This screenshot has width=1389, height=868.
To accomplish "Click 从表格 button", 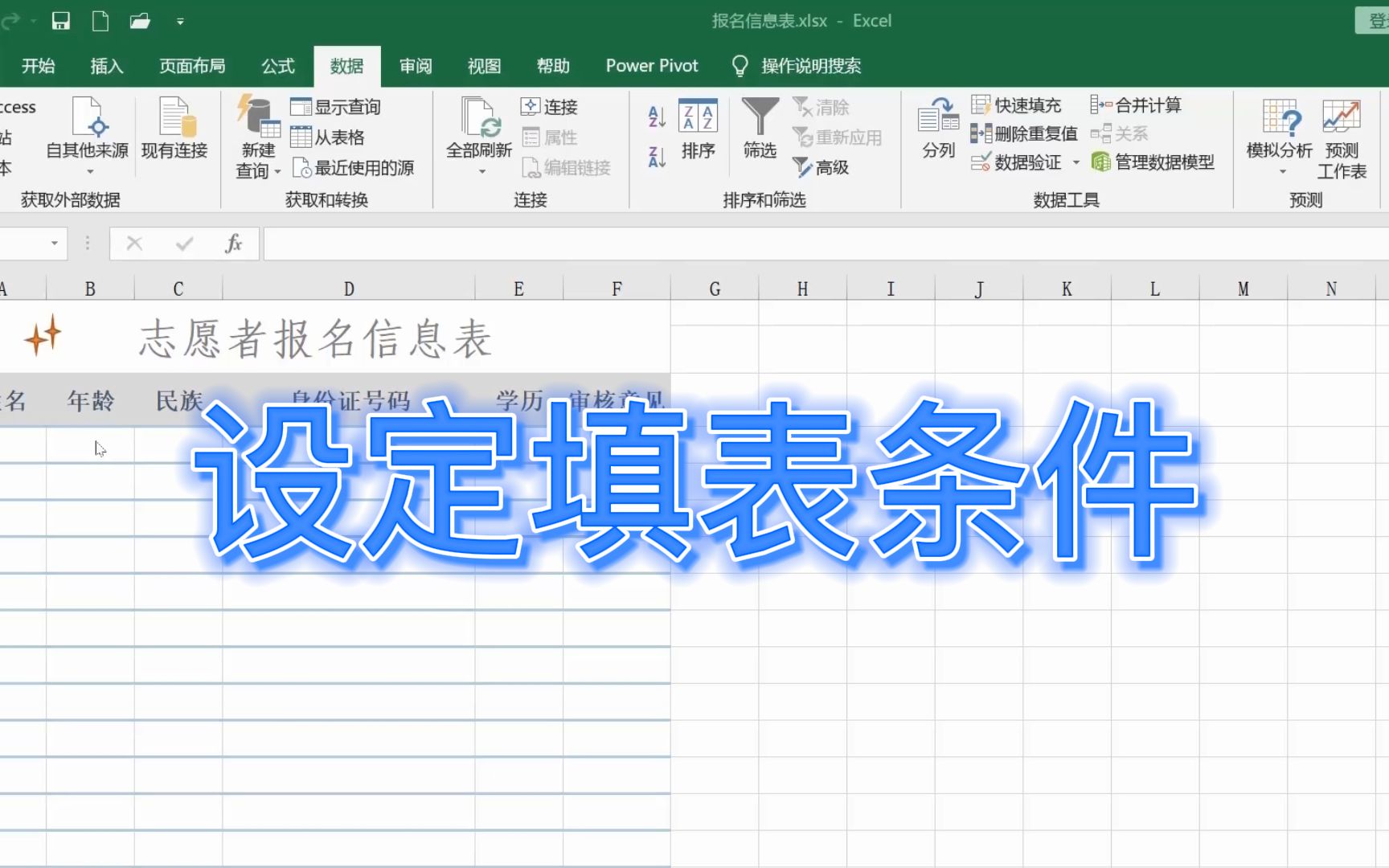I will (327, 137).
